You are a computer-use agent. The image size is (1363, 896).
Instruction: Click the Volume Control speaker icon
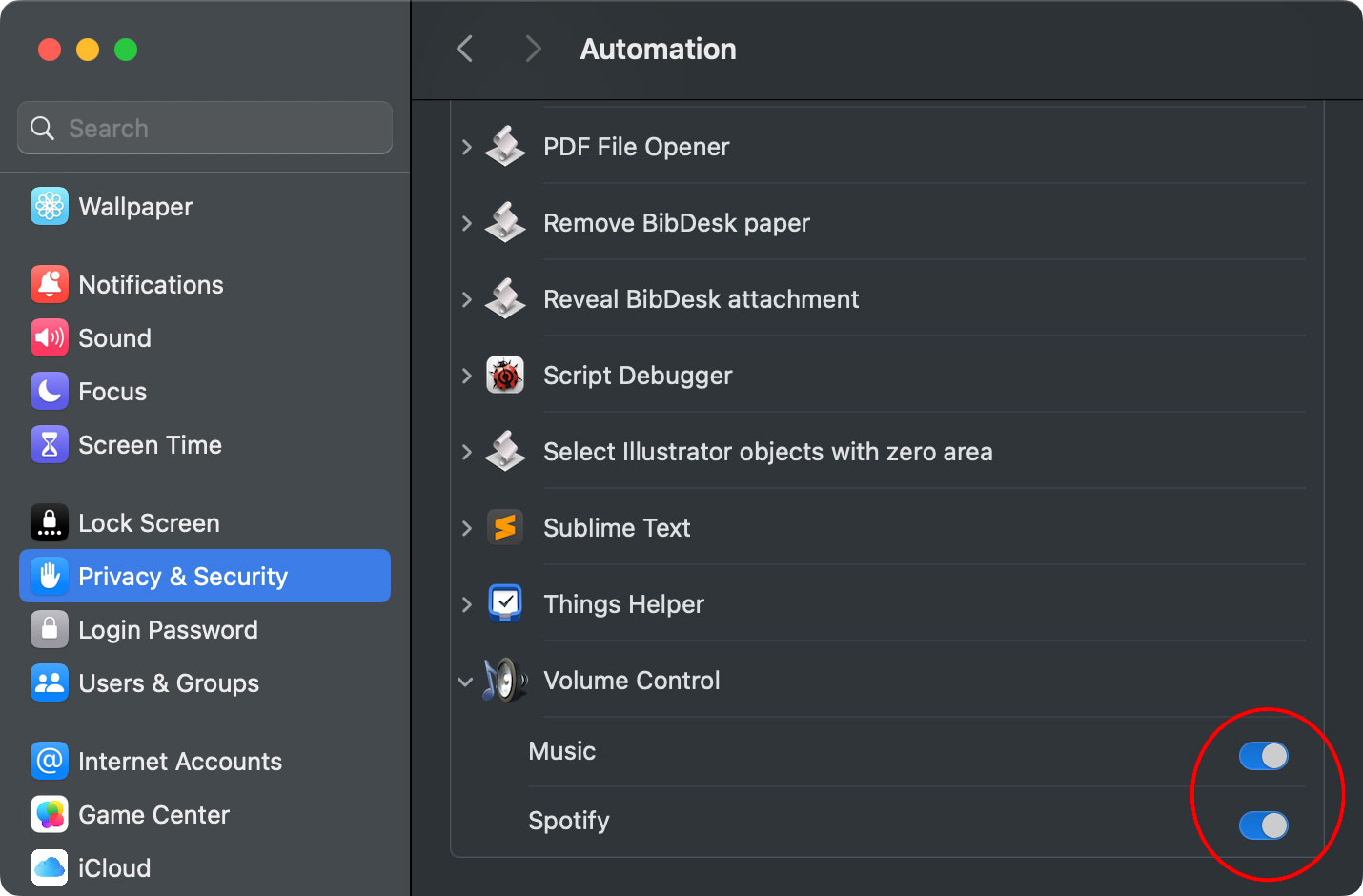click(x=505, y=680)
